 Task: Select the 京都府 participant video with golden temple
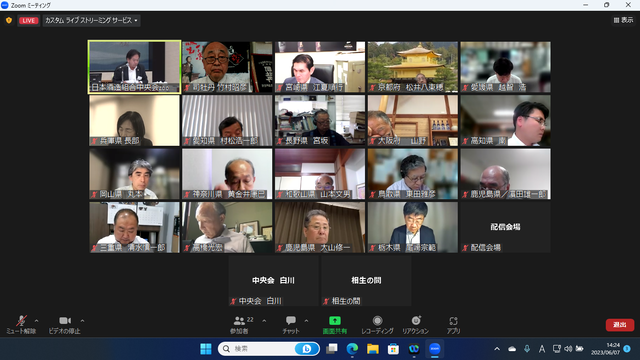tap(413, 67)
